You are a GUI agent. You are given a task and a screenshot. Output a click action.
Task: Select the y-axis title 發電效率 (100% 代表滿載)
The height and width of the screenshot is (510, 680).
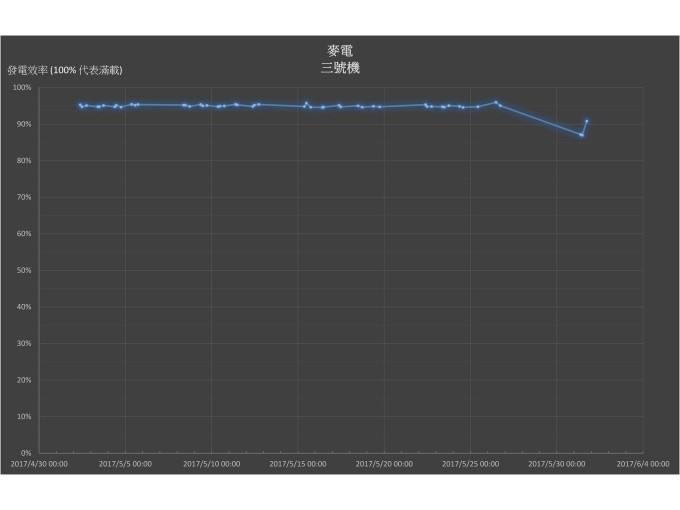[x=65, y=70]
